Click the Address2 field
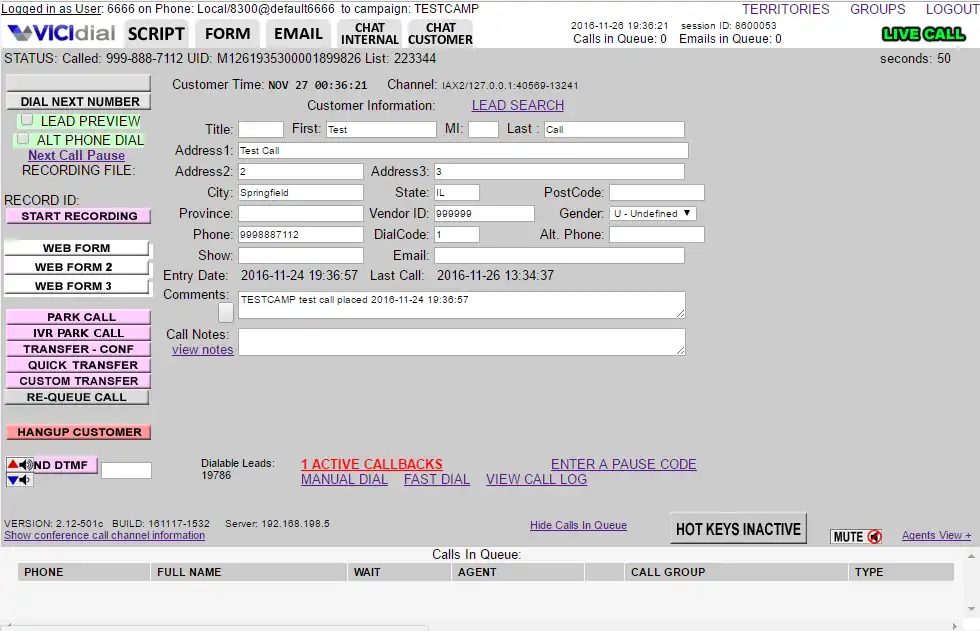 pos(301,171)
